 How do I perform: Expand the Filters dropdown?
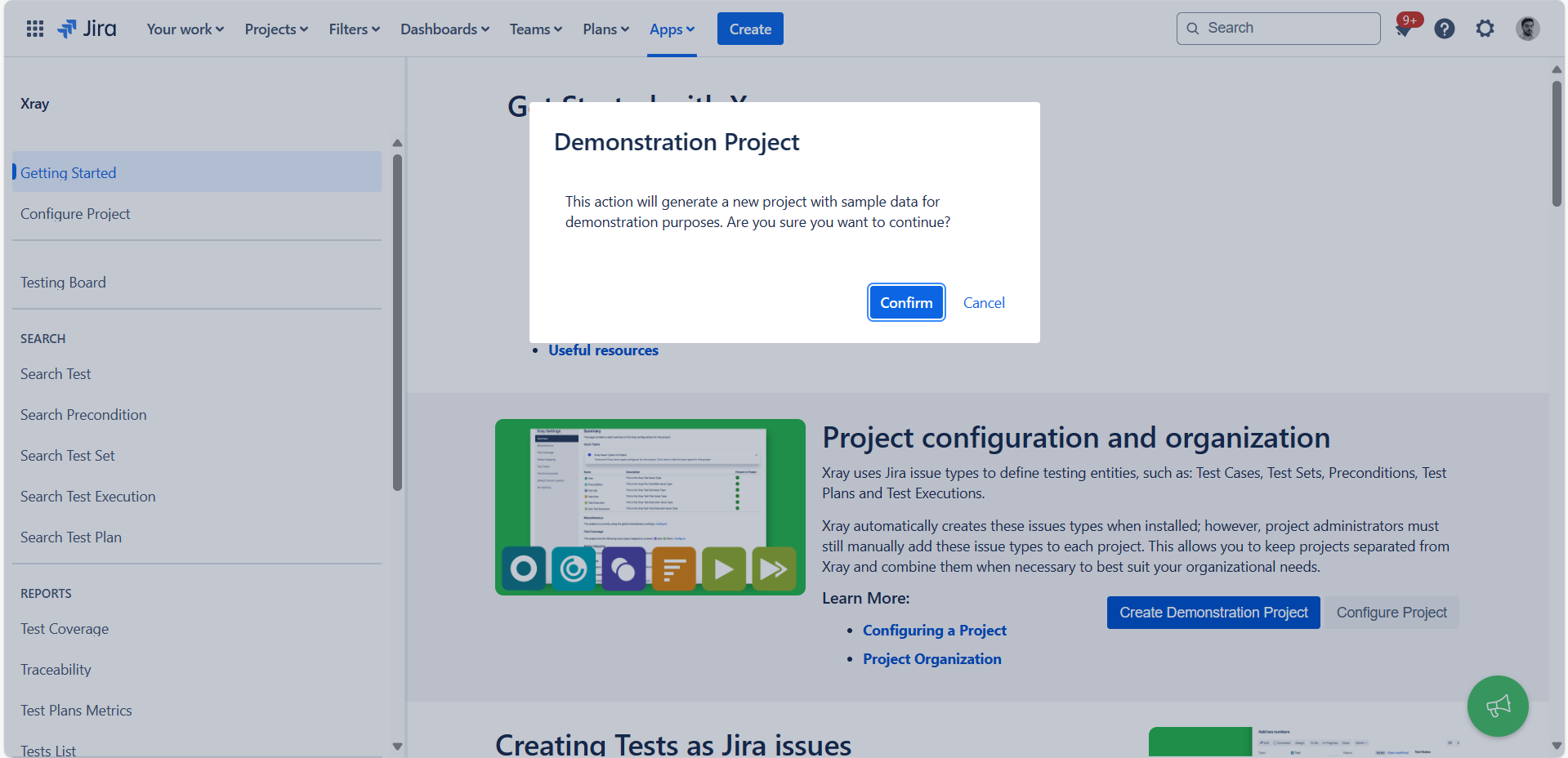pos(355,29)
